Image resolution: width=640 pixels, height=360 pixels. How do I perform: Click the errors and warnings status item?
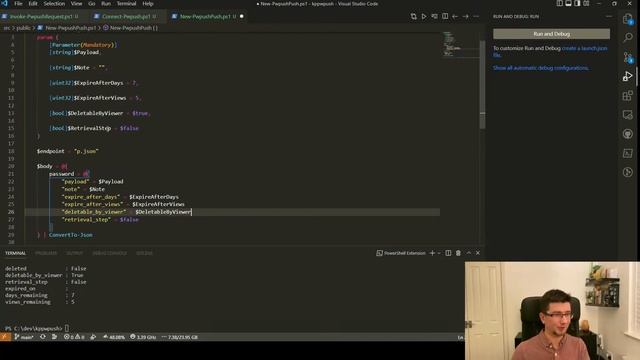[x=74, y=337]
